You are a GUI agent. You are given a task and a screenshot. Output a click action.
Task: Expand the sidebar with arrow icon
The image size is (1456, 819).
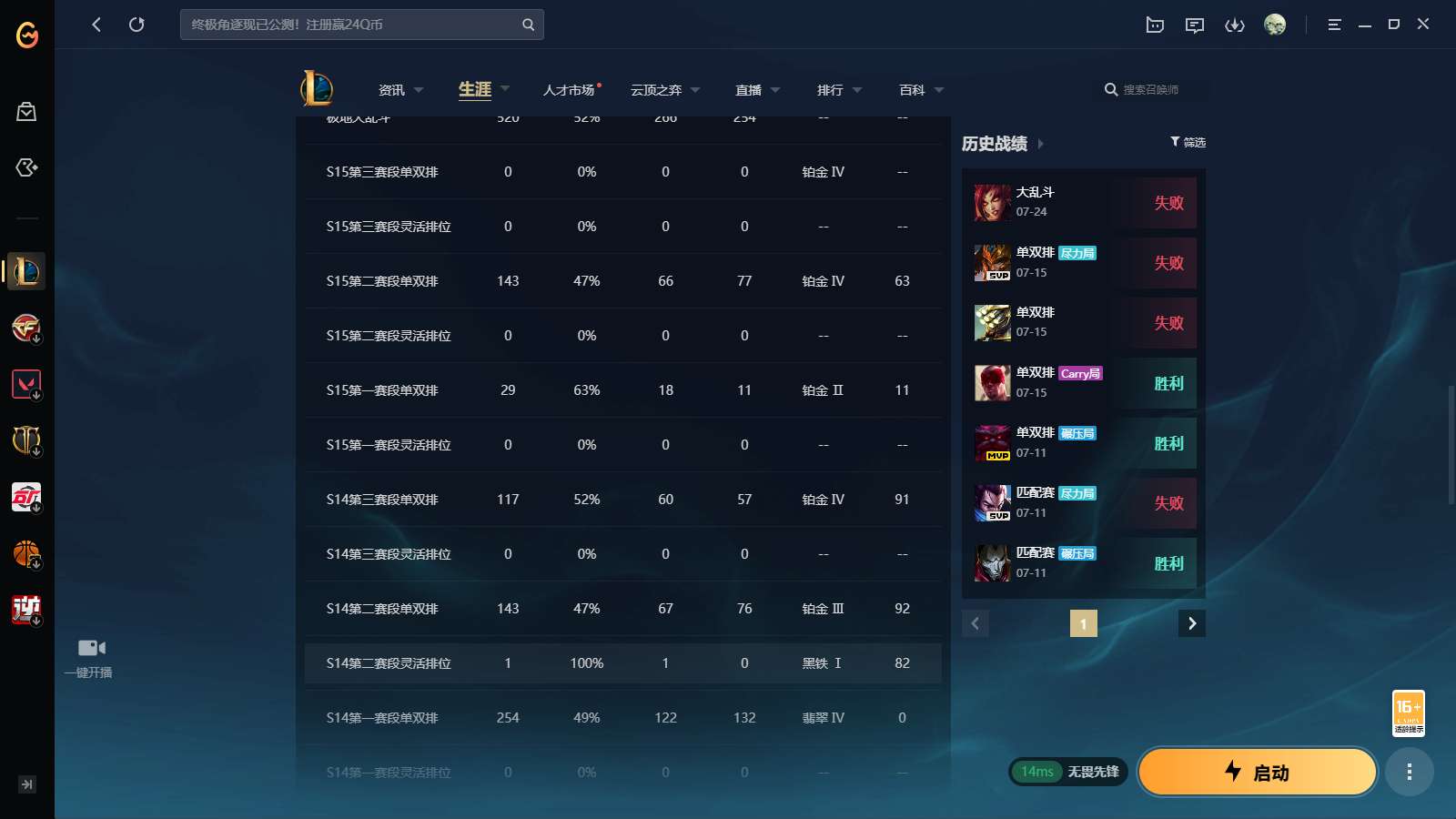click(26, 784)
